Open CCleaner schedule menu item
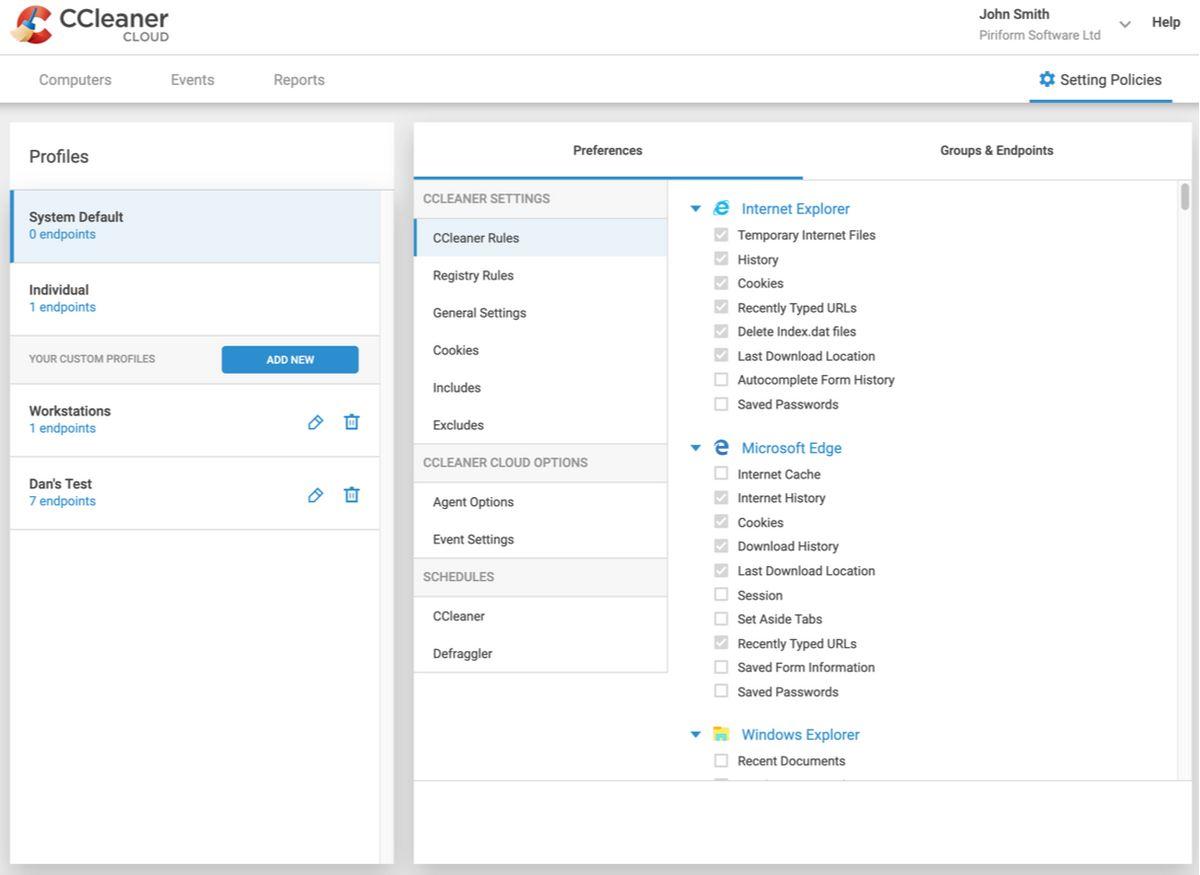1200x875 pixels. (540, 616)
